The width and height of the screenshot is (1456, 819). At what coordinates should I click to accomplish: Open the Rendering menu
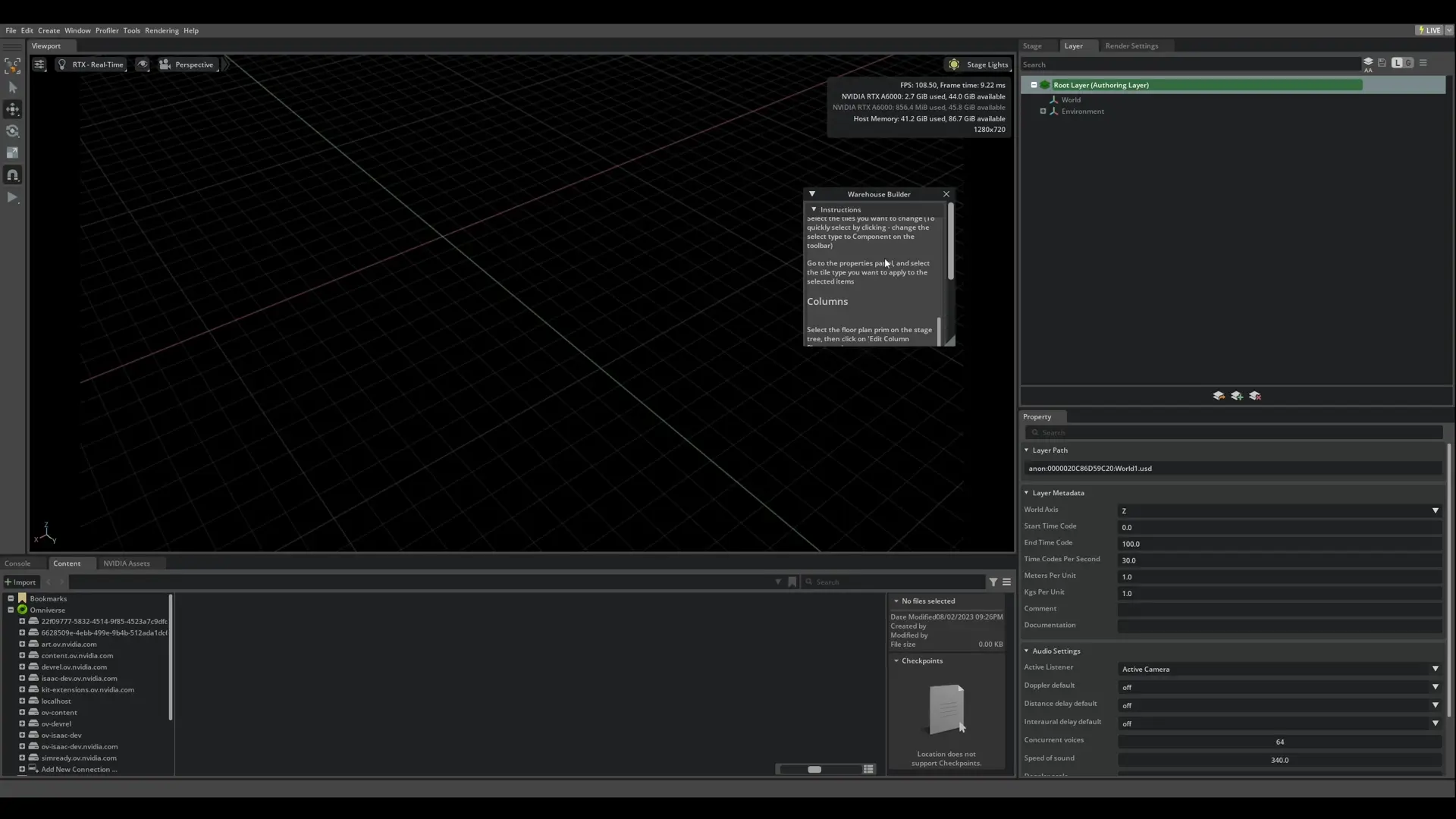[x=162, y=30]
